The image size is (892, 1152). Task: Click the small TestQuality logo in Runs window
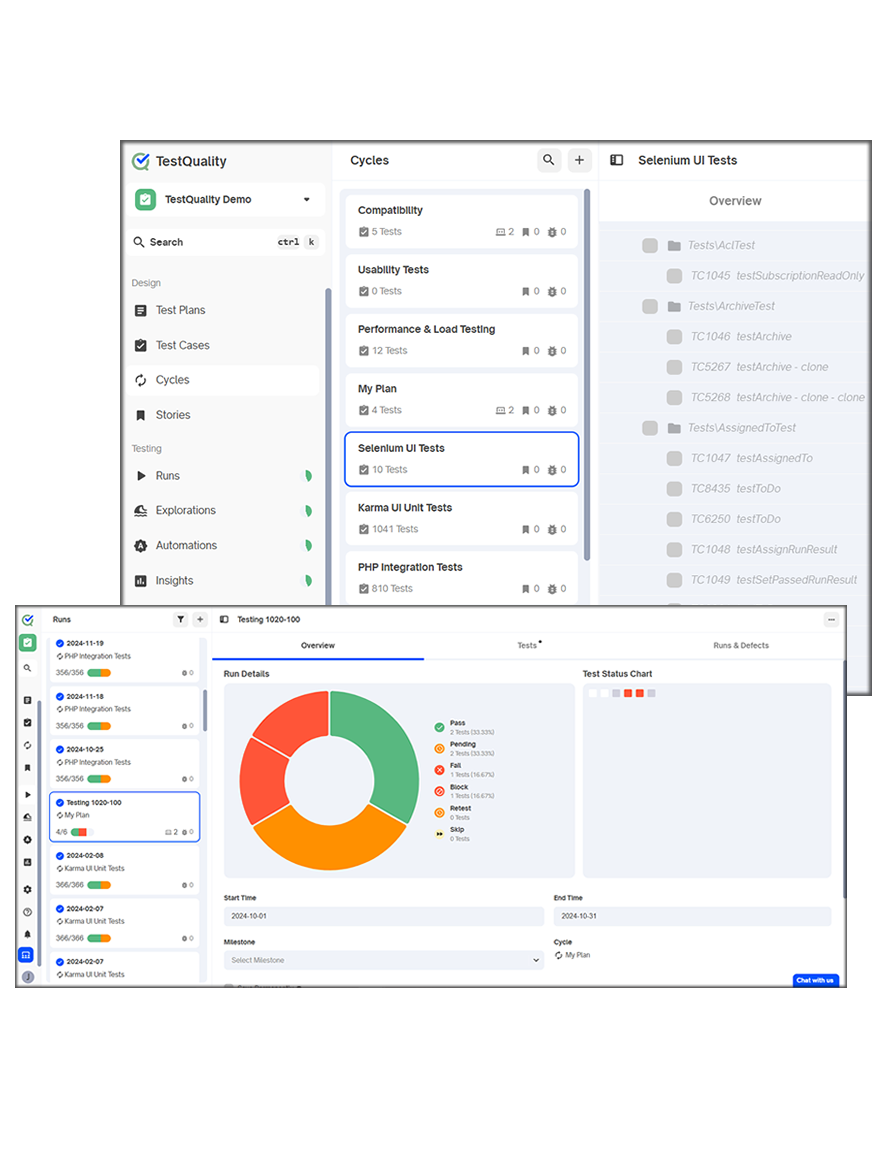click(27, 619)
